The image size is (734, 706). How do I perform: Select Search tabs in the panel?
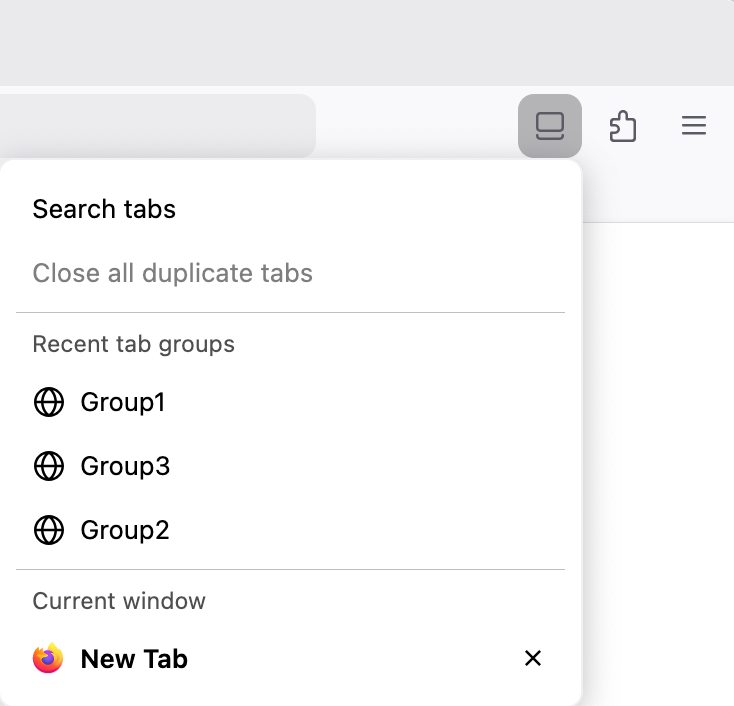pos(104,209)
